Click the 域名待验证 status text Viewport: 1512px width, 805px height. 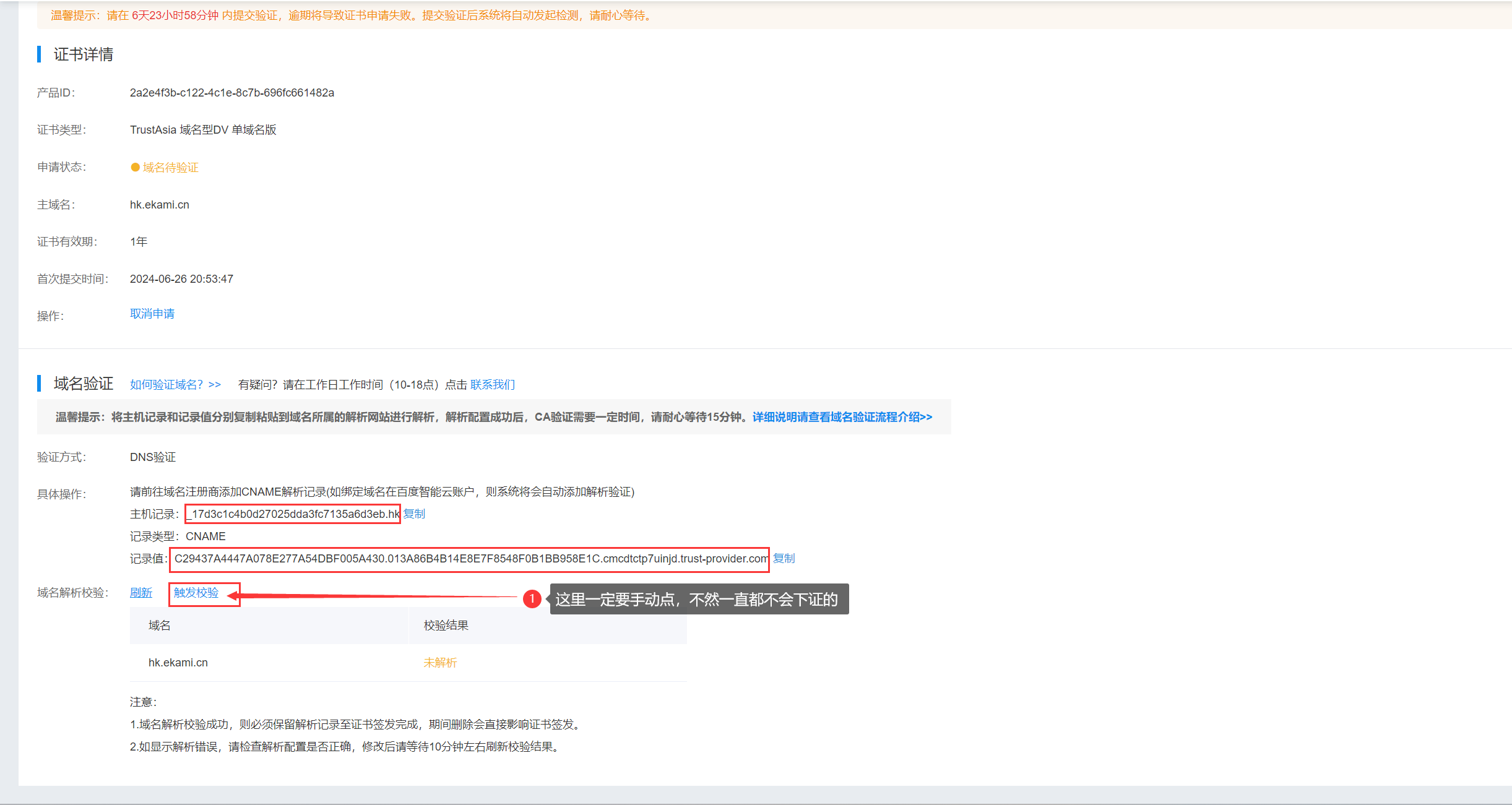(171, 168)
